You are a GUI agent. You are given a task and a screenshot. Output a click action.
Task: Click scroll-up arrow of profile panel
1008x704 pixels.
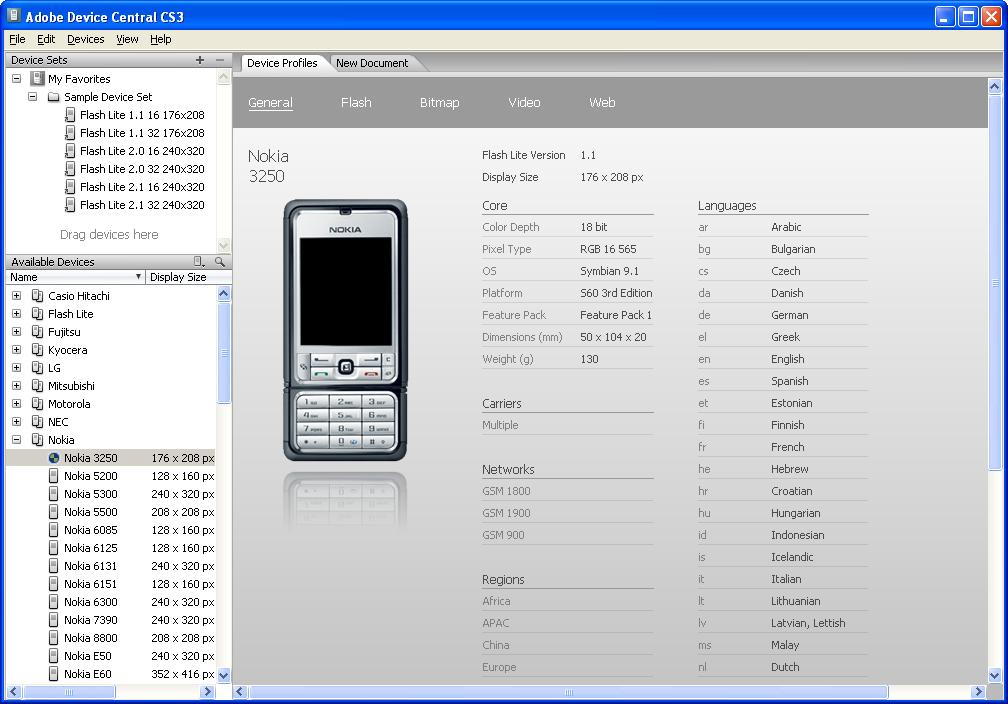coord(994,86)
